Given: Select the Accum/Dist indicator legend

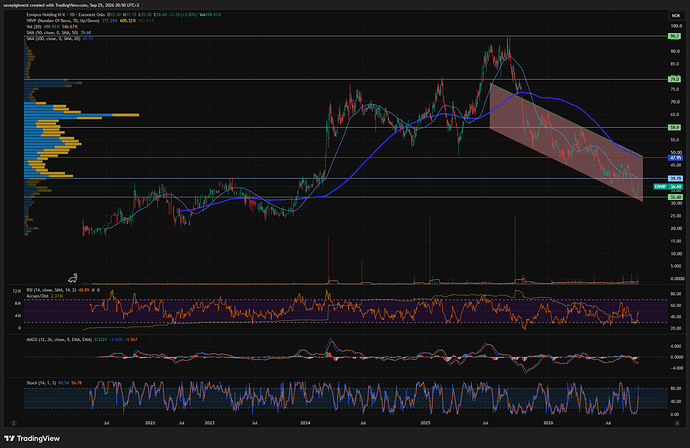Looking at the screenshot, I should (x=37, y=296).
